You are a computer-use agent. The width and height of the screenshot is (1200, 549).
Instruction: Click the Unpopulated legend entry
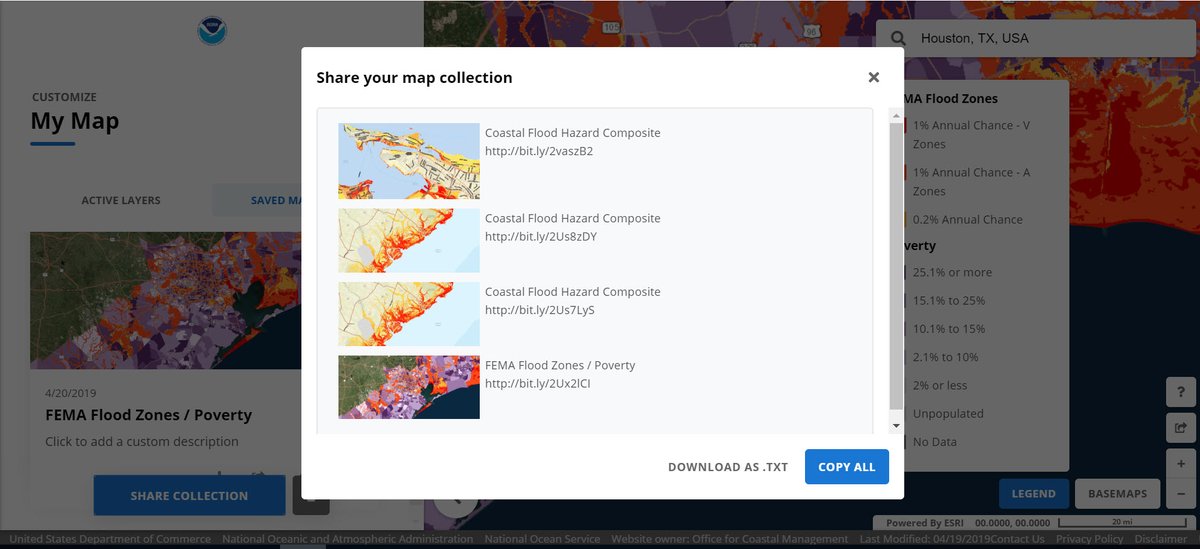(948, 413)
